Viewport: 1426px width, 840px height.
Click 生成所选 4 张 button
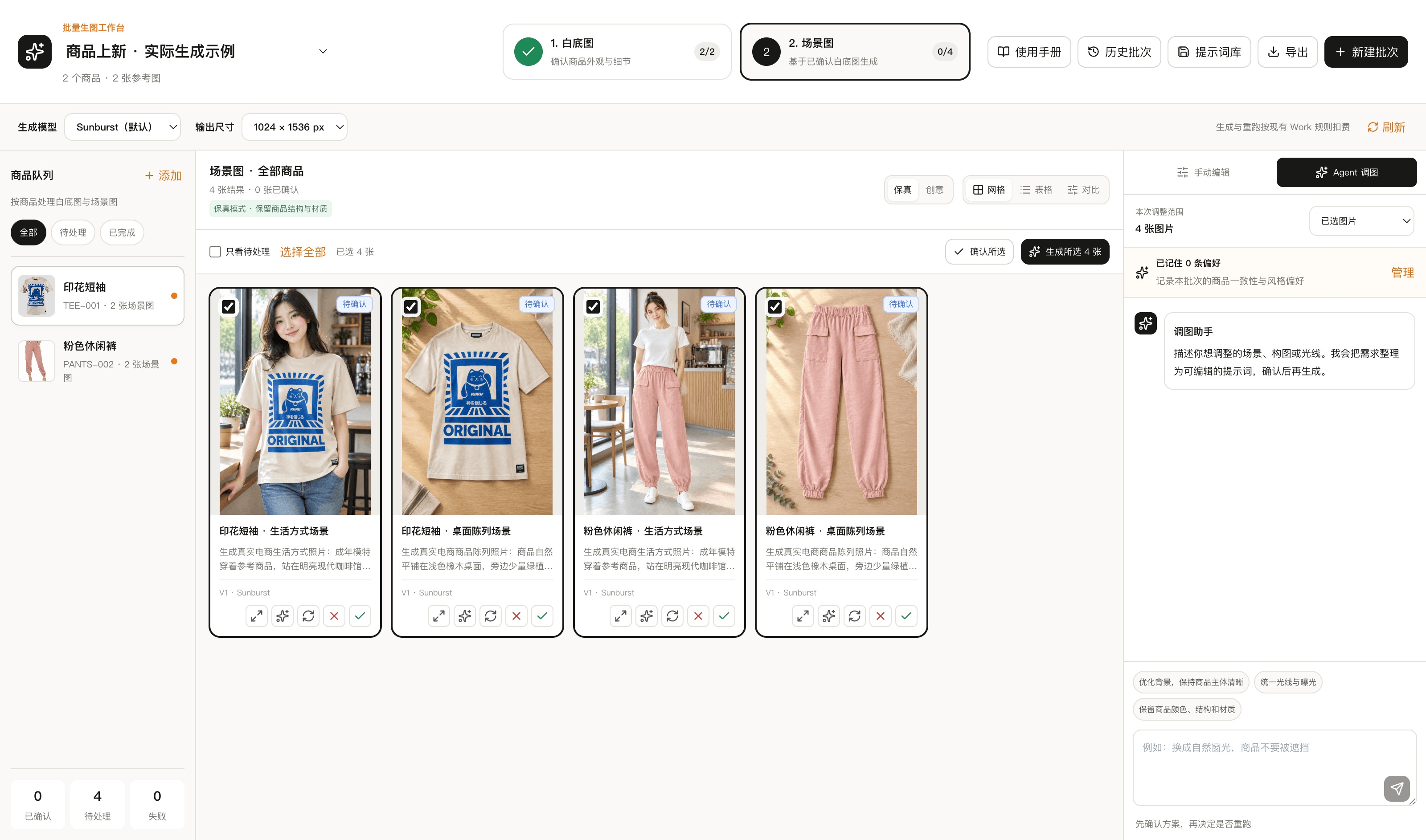(x=1065, y=251)
